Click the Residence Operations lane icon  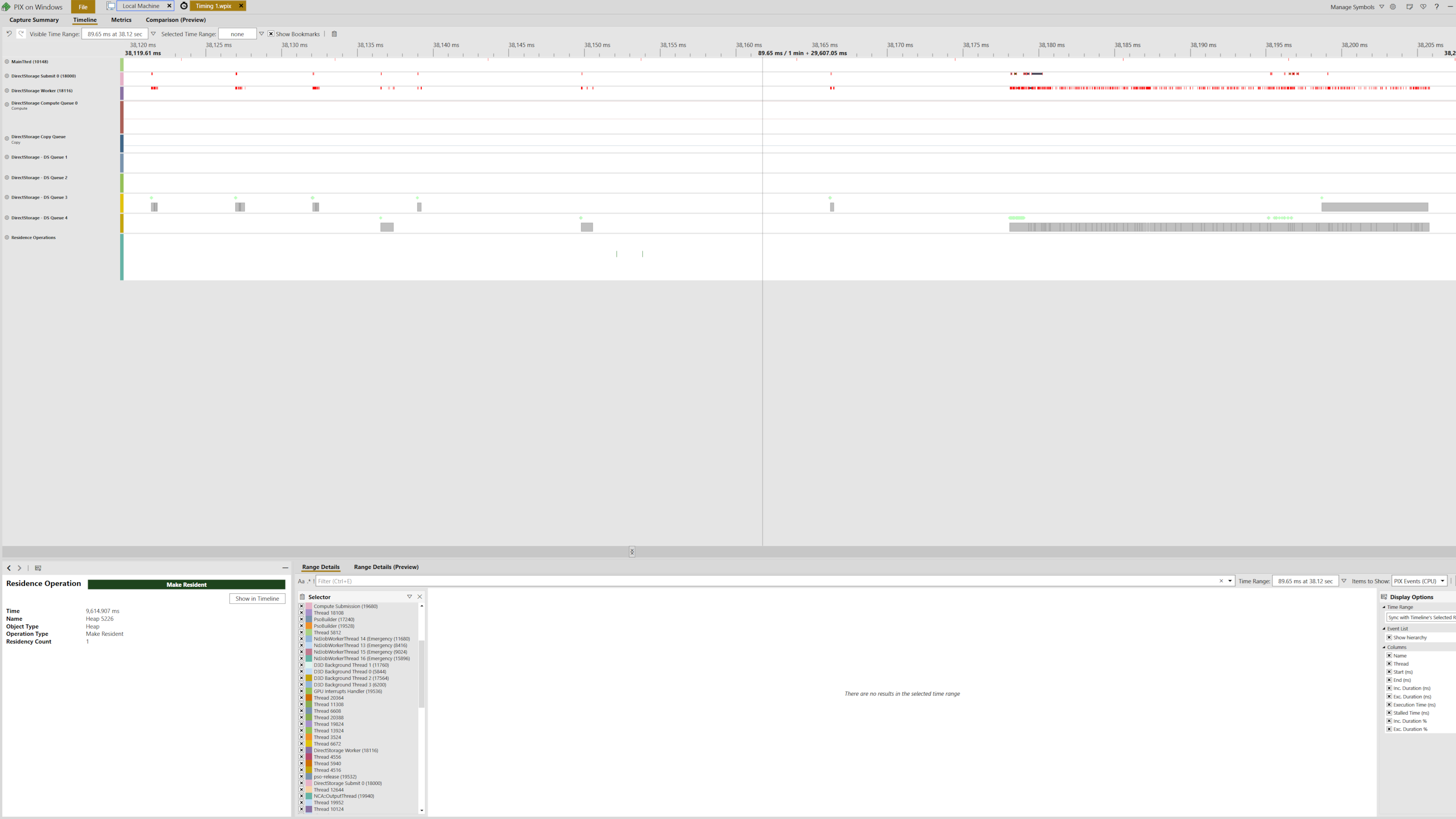[7, 237]
